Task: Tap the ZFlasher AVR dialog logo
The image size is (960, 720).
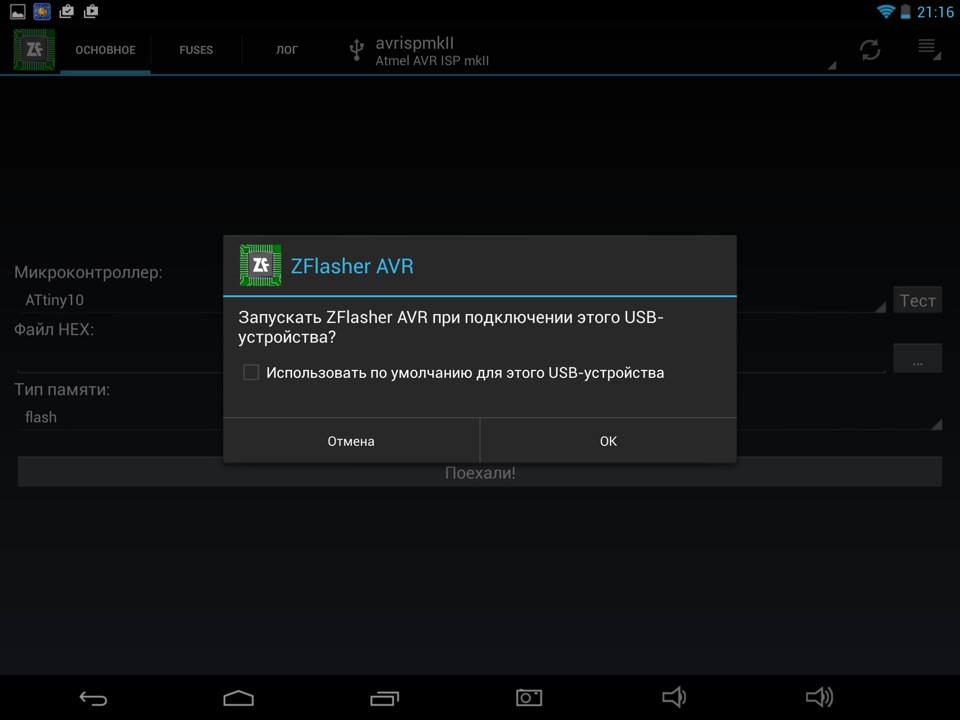Action: 260,265
